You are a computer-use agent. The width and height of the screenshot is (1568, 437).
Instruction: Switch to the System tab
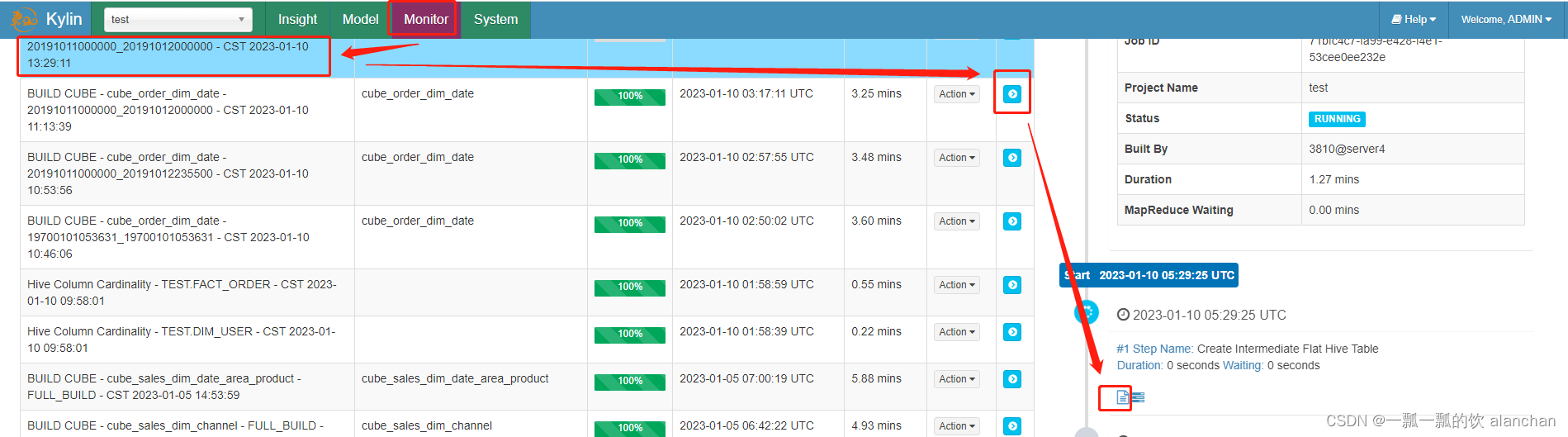495,19
